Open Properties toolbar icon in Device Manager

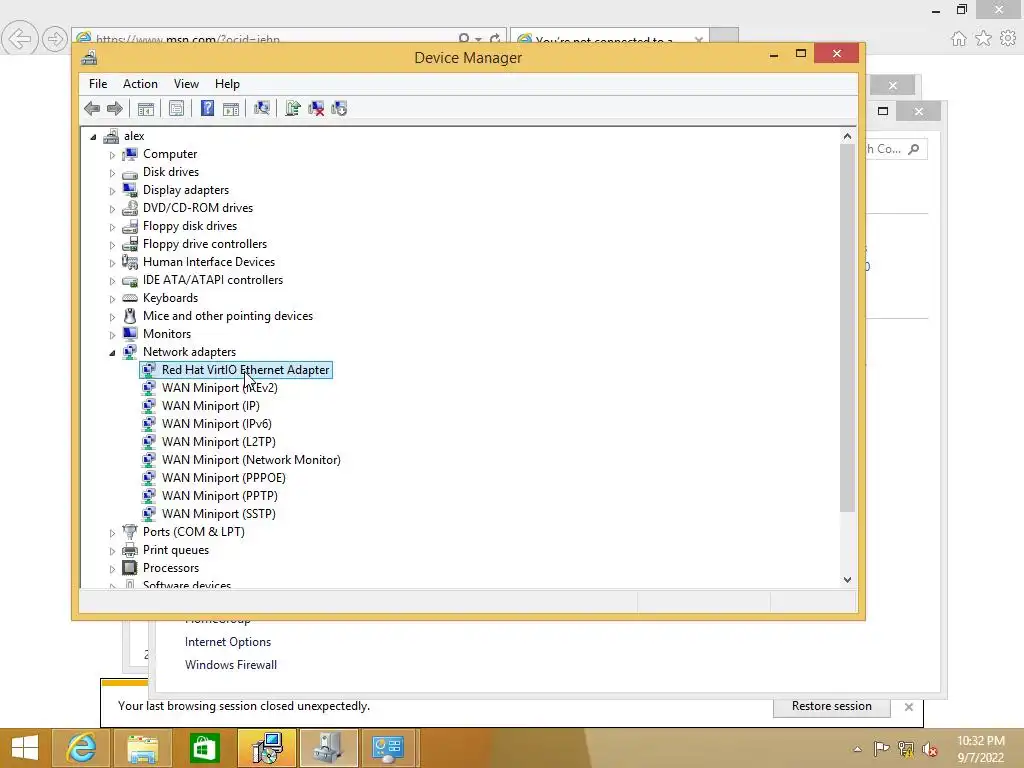pyautogui.click(x=176, y=108)
